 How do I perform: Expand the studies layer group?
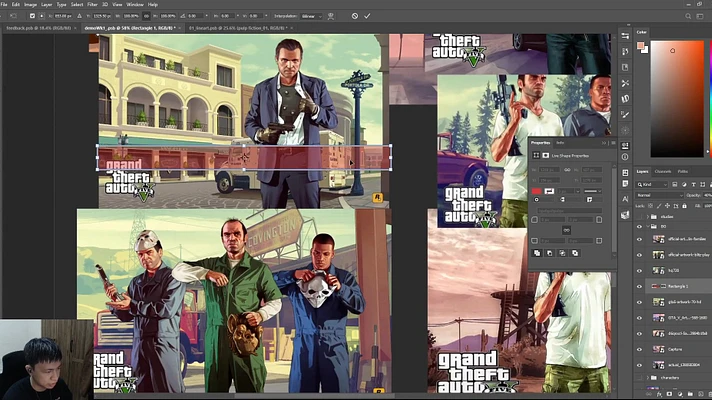(648, 217)
